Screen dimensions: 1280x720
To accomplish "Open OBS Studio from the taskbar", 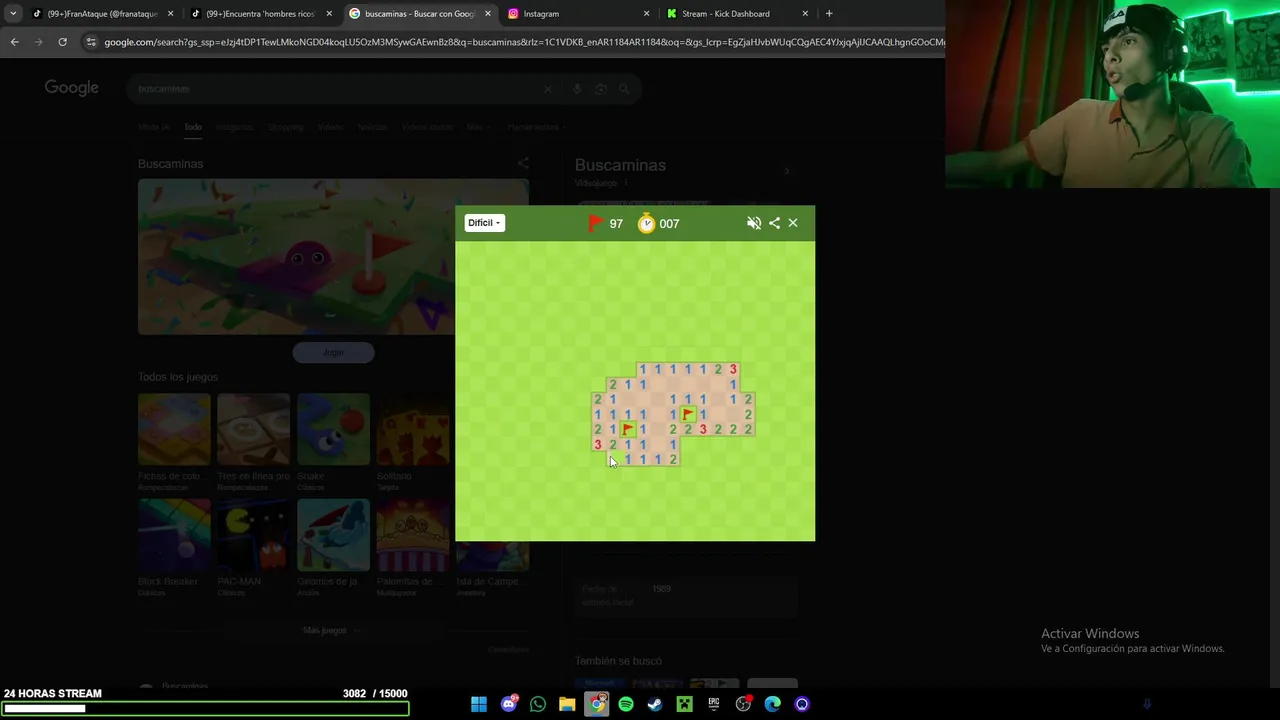I will (x=743, y=704).
